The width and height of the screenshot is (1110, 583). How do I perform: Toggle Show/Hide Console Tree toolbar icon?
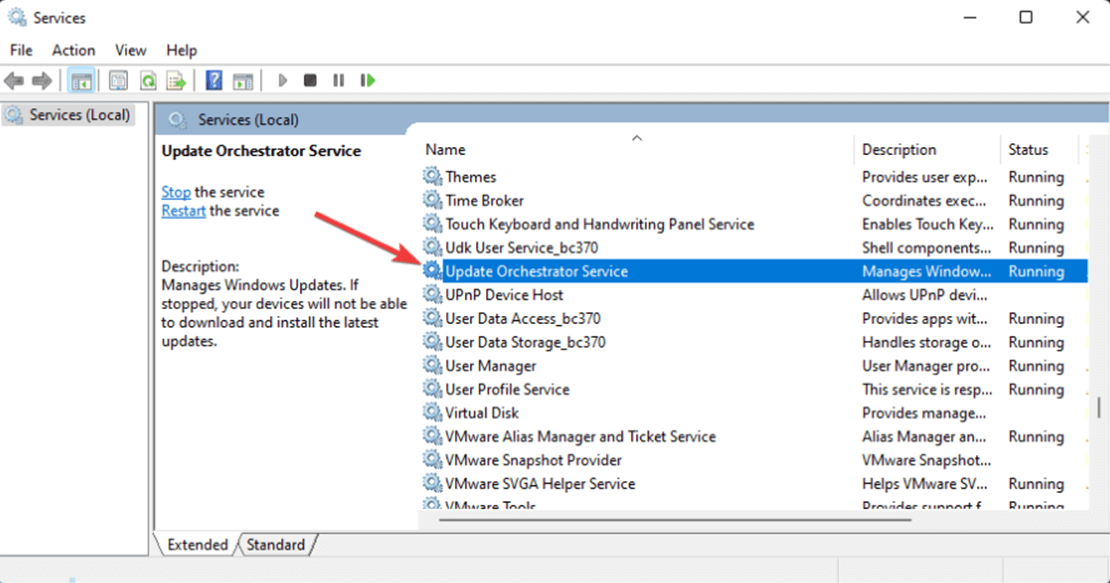[81, 81]
